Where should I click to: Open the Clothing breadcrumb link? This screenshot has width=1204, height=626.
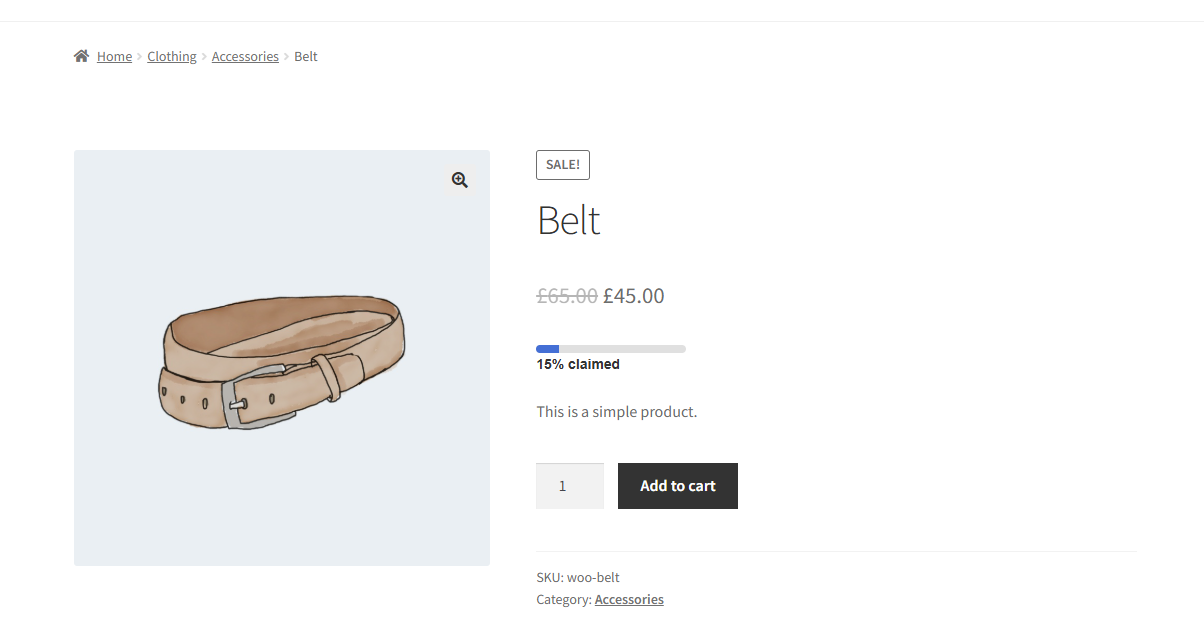pos(172,57)
